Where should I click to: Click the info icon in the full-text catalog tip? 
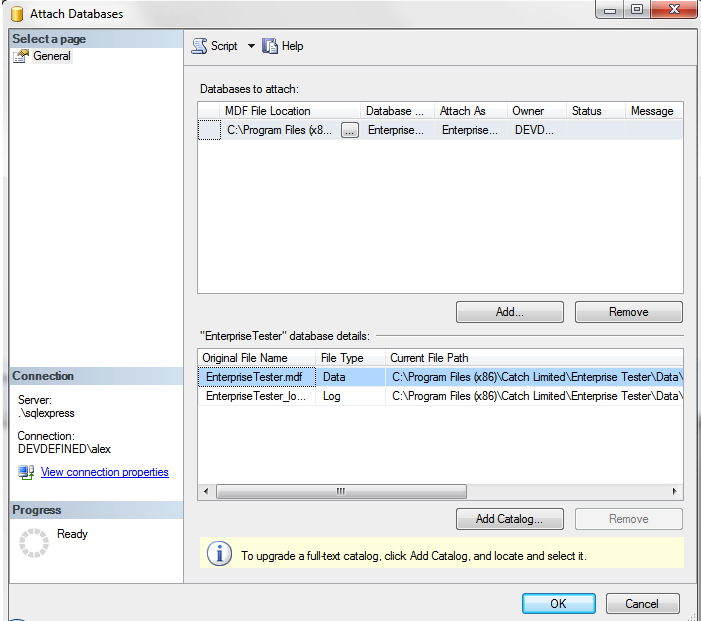tap(220, 555)
